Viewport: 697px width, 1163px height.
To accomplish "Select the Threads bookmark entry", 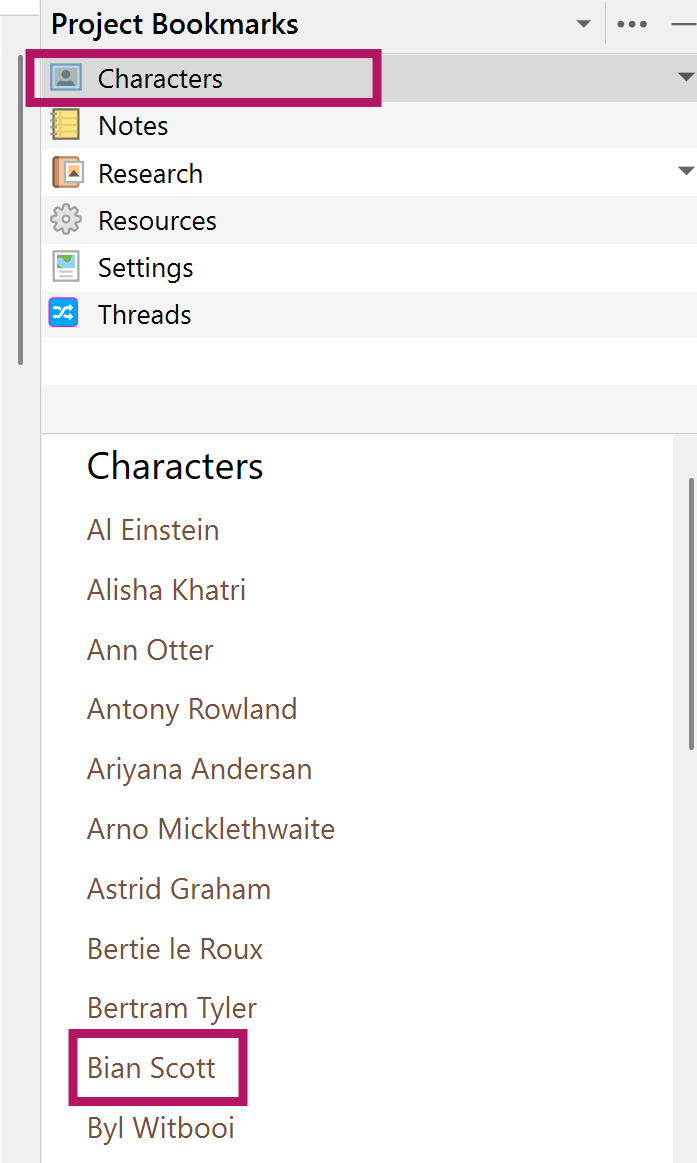I will [x=144, y=315].
